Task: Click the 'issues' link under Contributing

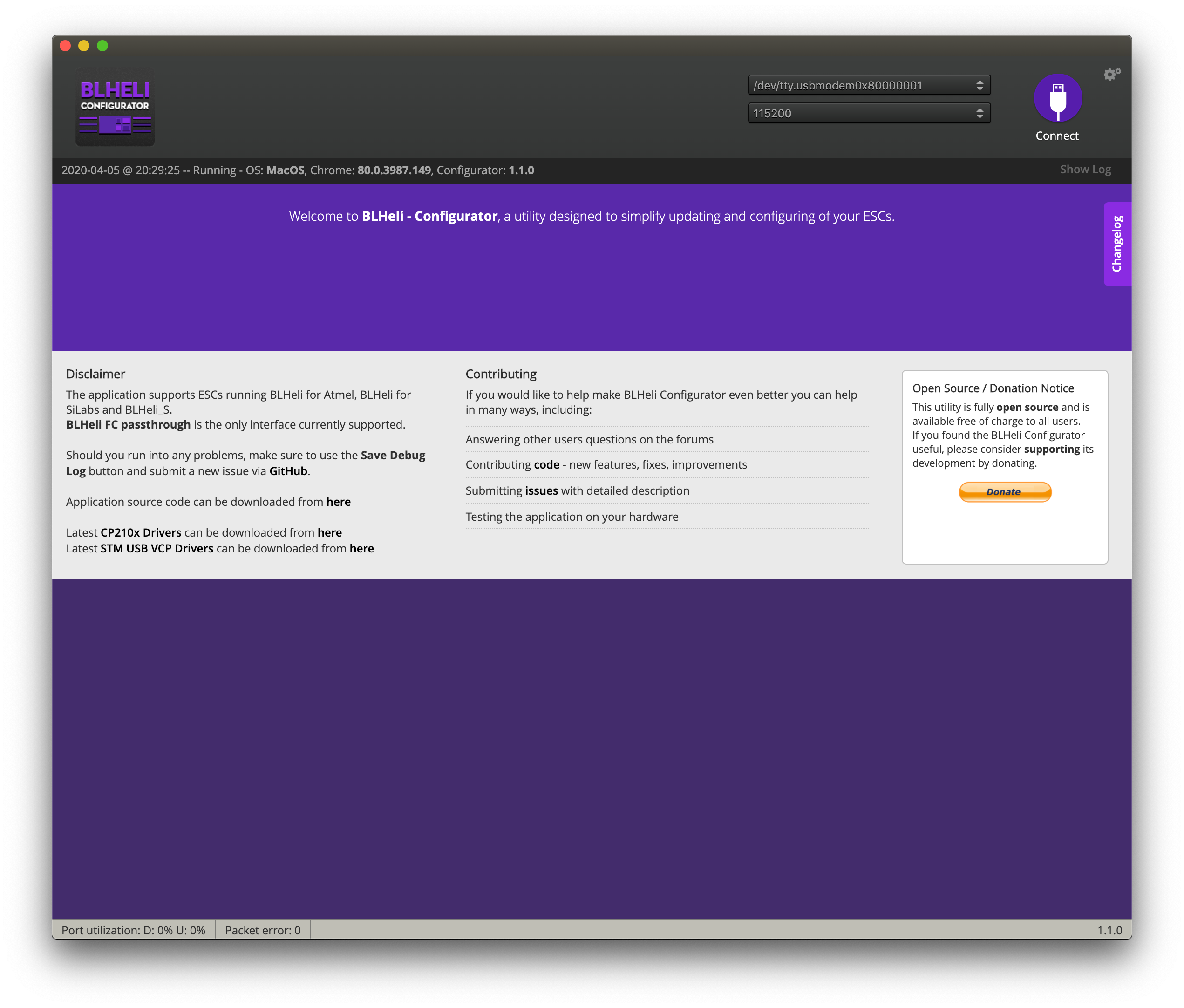Action: pos(541,491)
